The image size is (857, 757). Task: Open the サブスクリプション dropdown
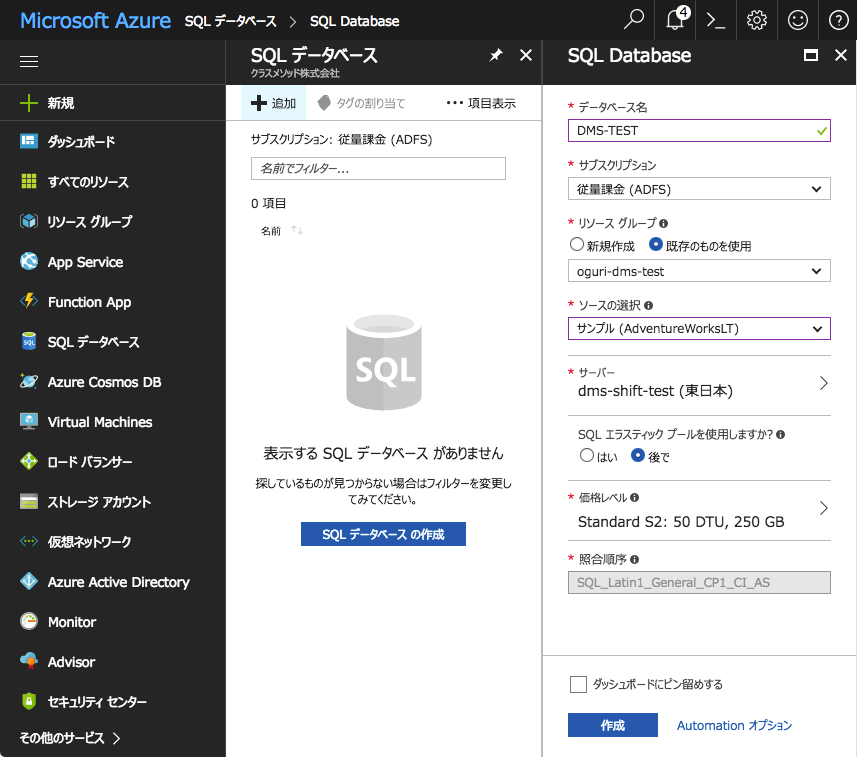(698, 188)
